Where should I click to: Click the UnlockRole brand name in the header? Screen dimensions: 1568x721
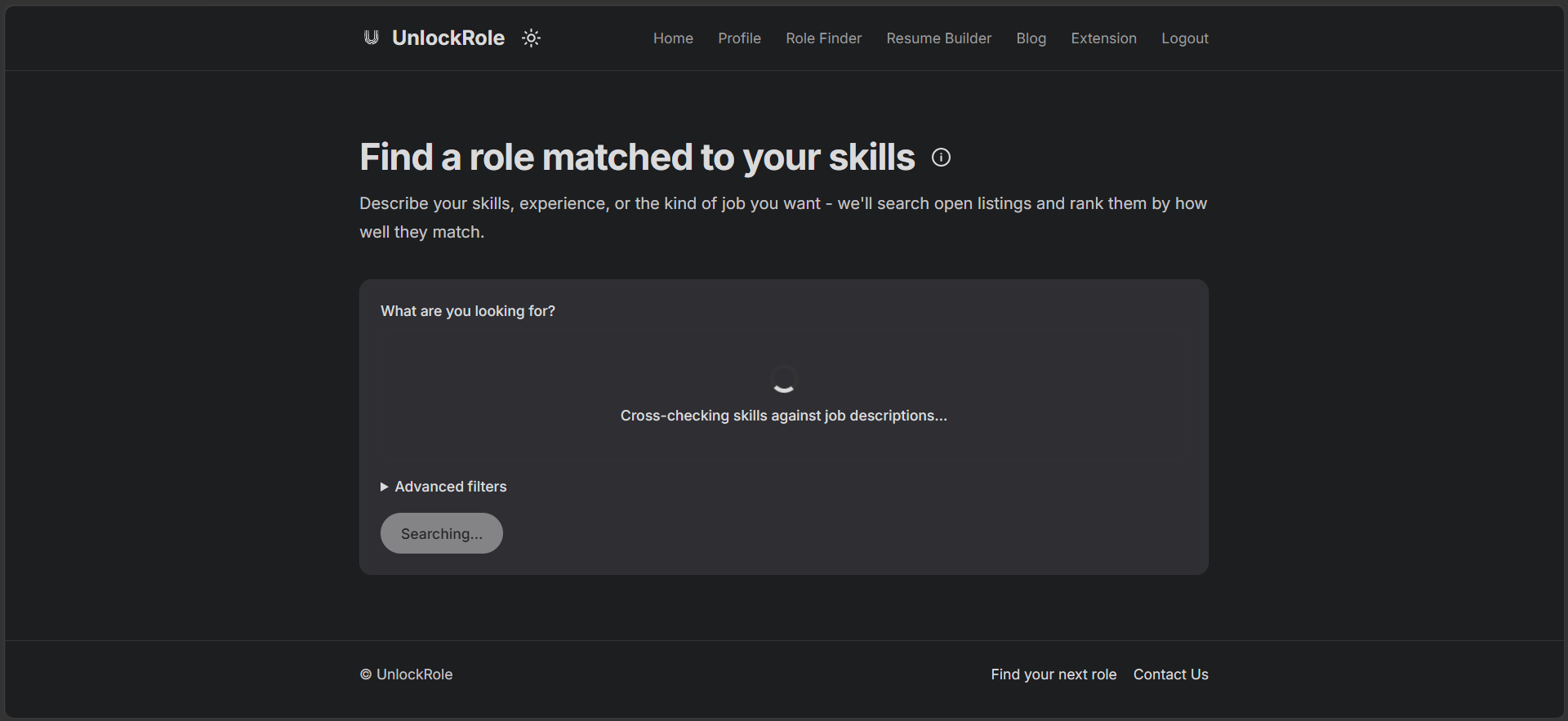tap(448, 38)
